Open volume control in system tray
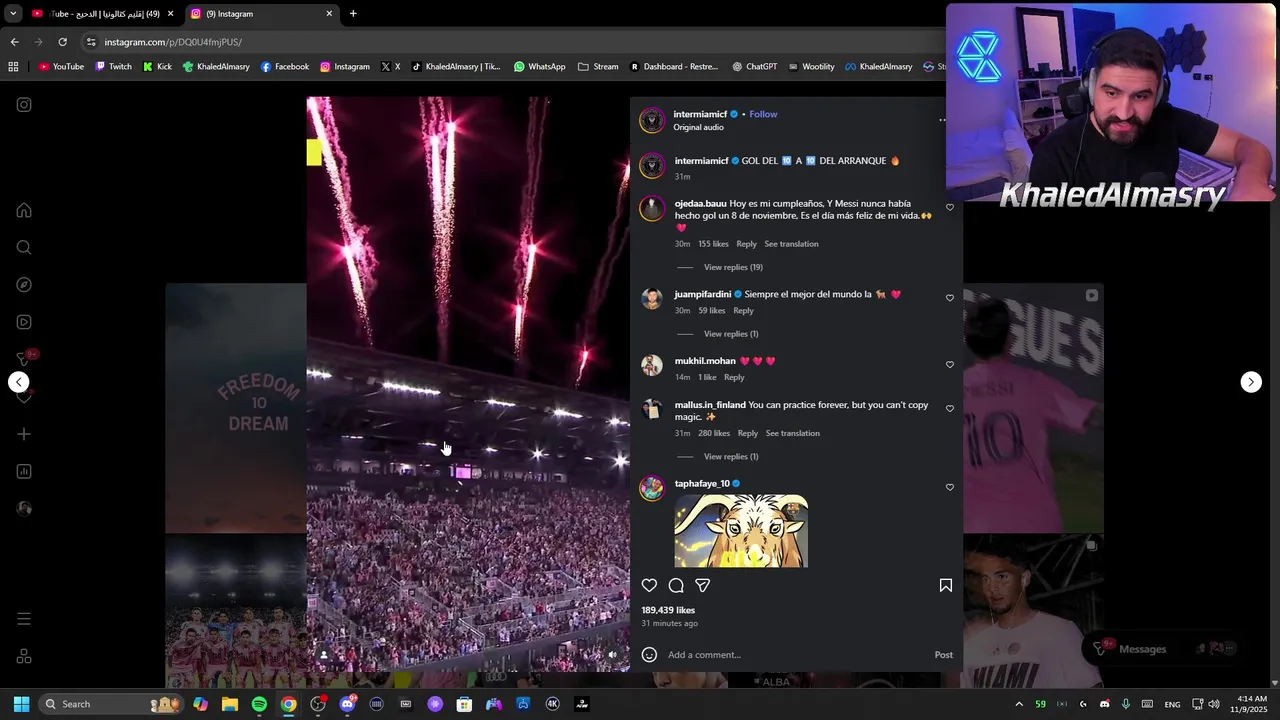 point(1213,704)
